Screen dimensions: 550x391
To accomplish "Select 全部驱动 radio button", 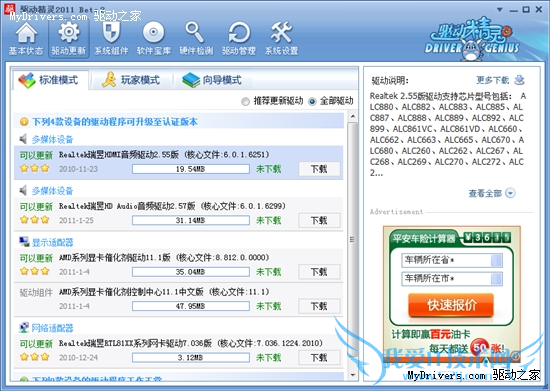I will [x=312, y=102].
